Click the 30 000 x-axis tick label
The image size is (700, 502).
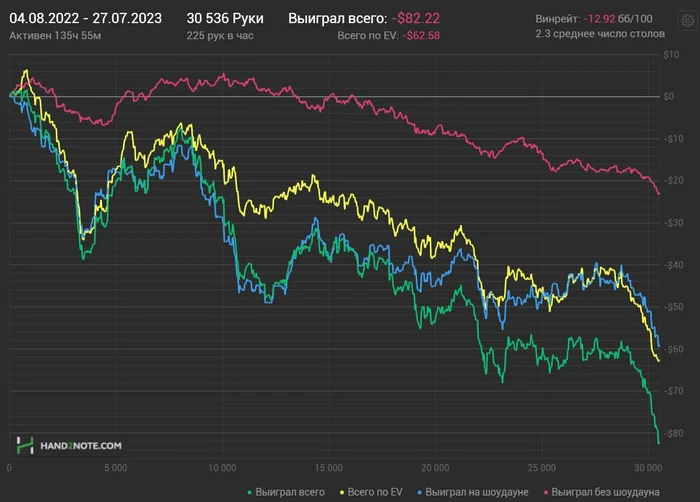coord(648,468)
